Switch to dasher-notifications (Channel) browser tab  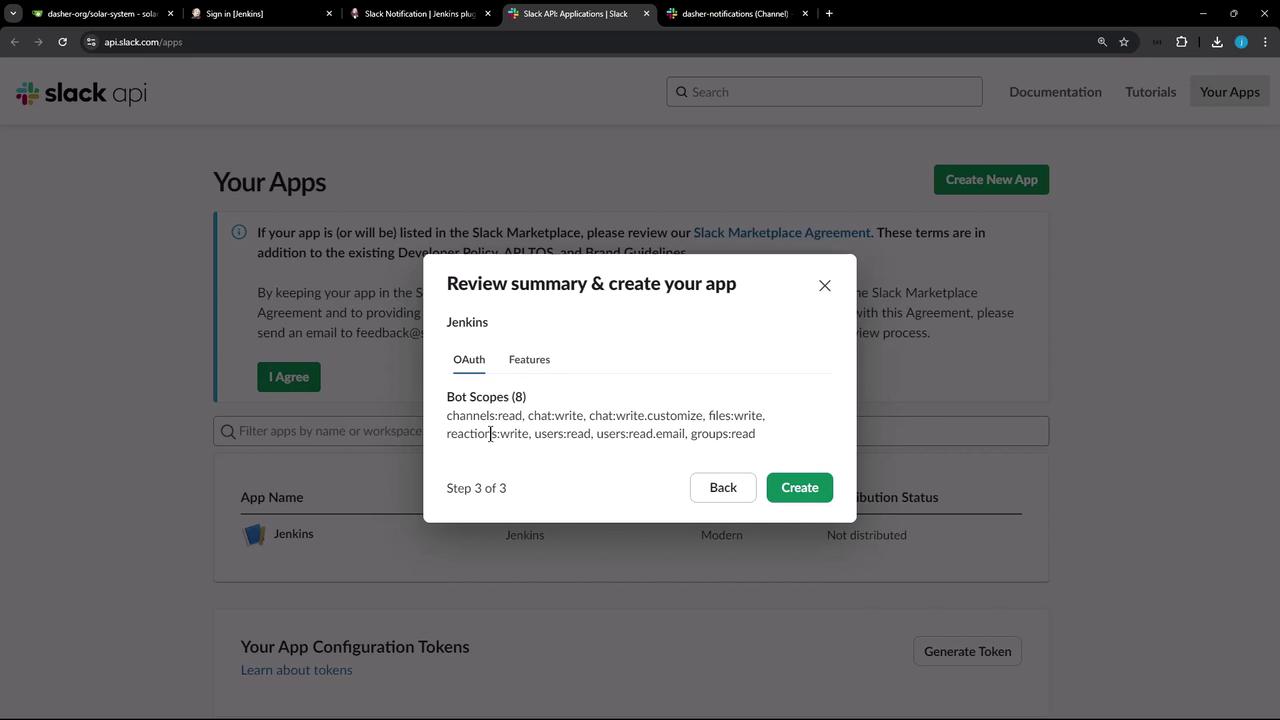[x=738, y=14]
